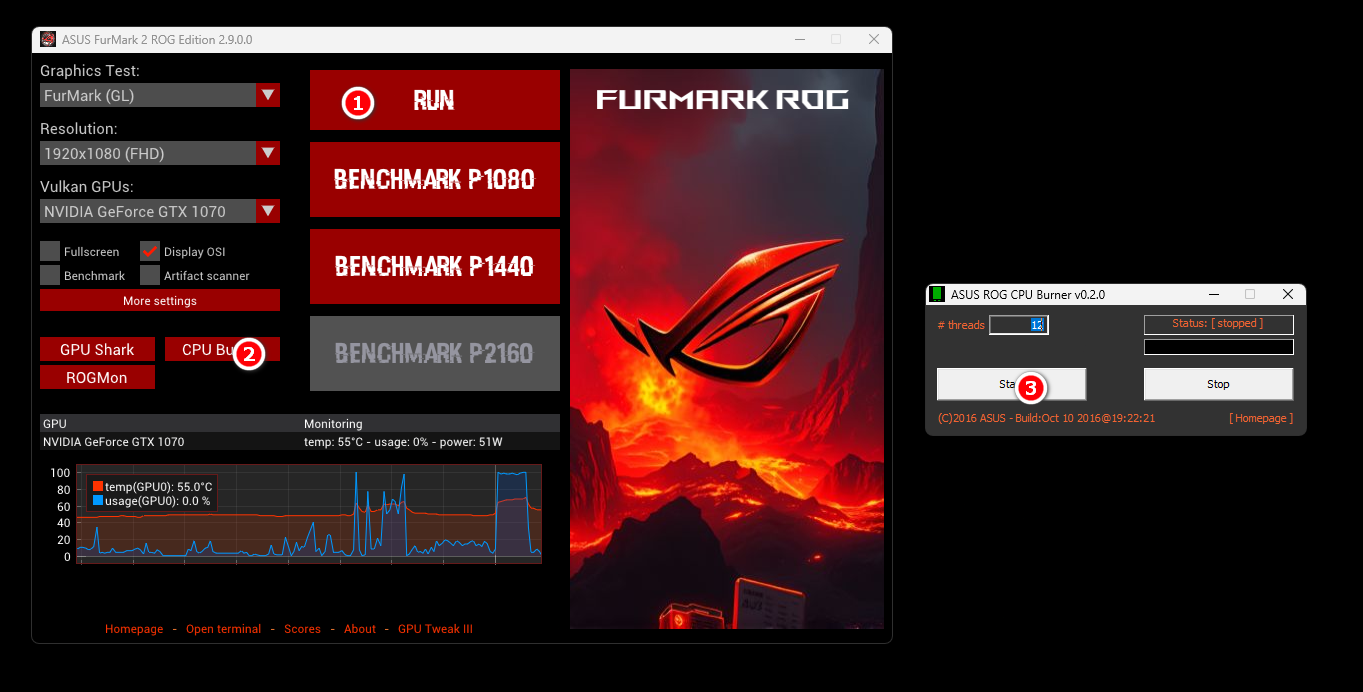Close the ASUS FurMark 2 ROG Edition window
The width and height of the screenshot is (1363, 692).
point(874,40)
